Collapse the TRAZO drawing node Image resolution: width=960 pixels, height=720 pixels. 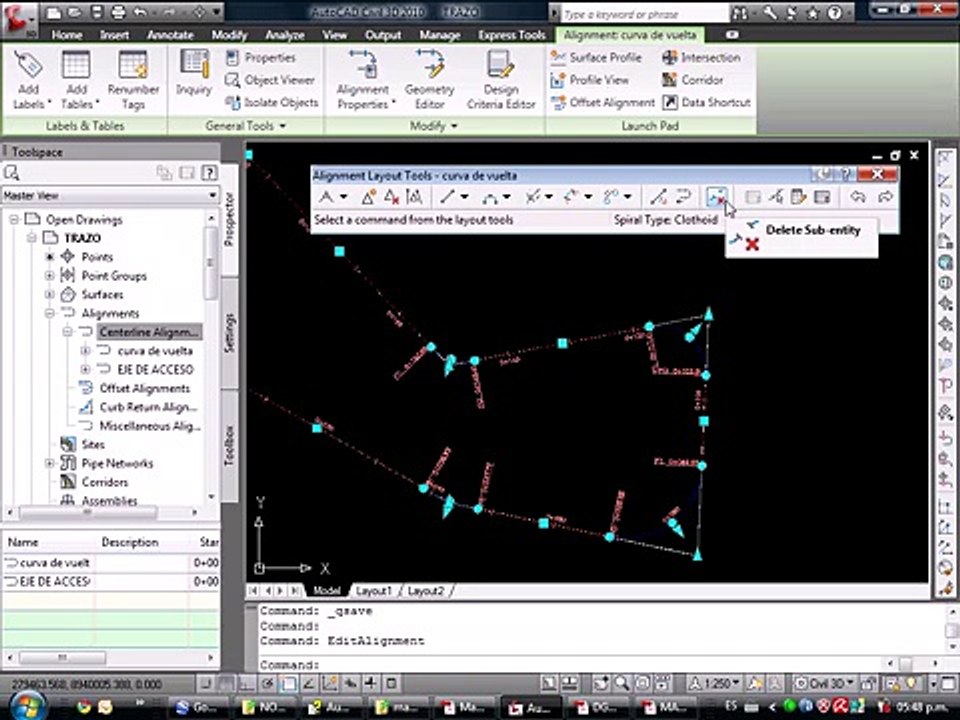[x=31, y=238]
